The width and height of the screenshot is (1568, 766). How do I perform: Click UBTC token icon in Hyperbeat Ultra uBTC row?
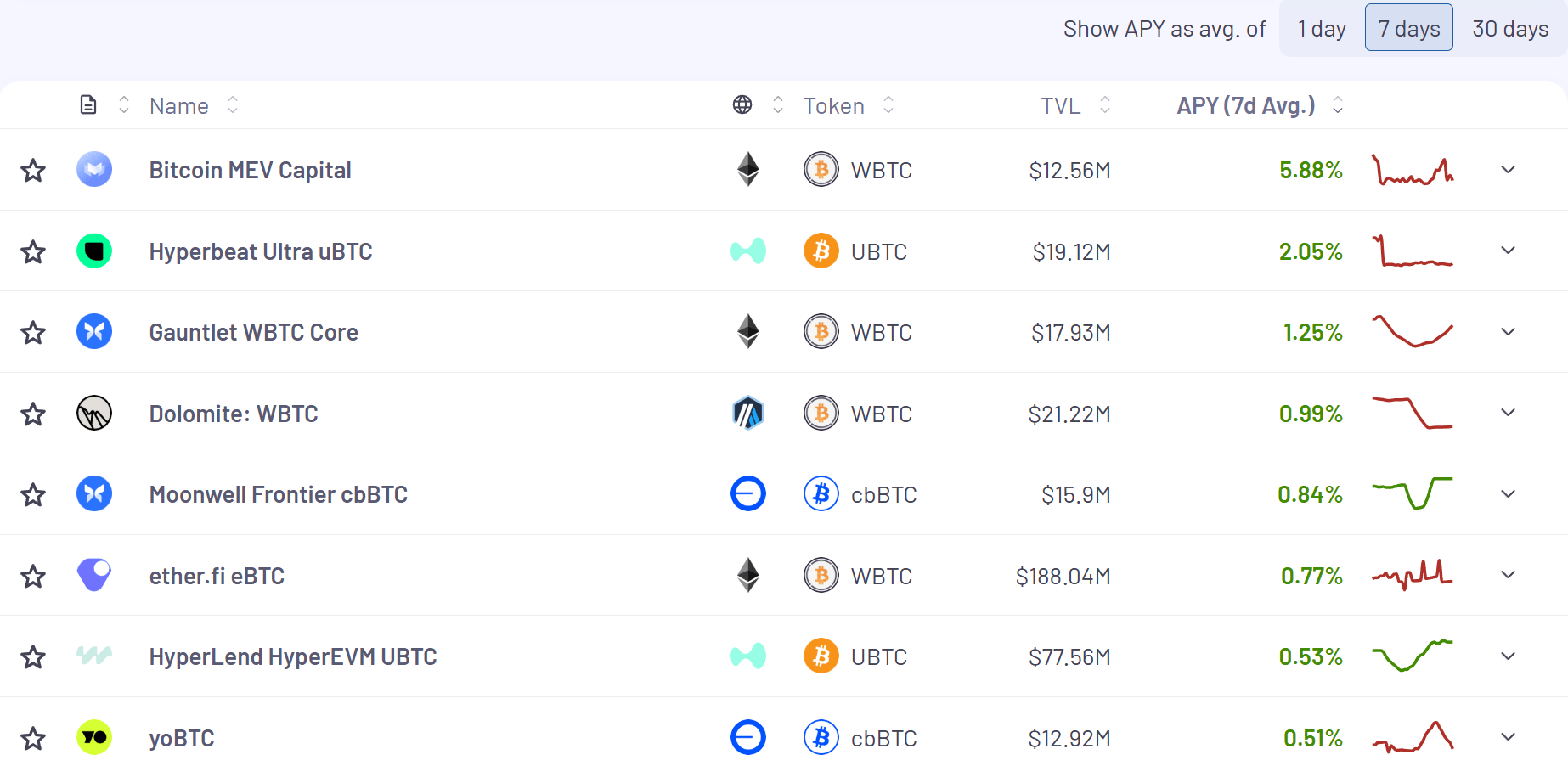tap(821, 251)
